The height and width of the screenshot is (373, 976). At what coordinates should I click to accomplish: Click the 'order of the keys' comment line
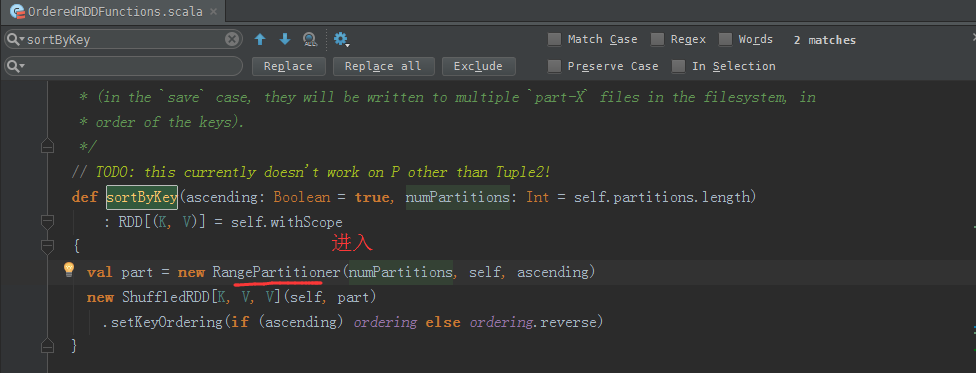(162, 123)
